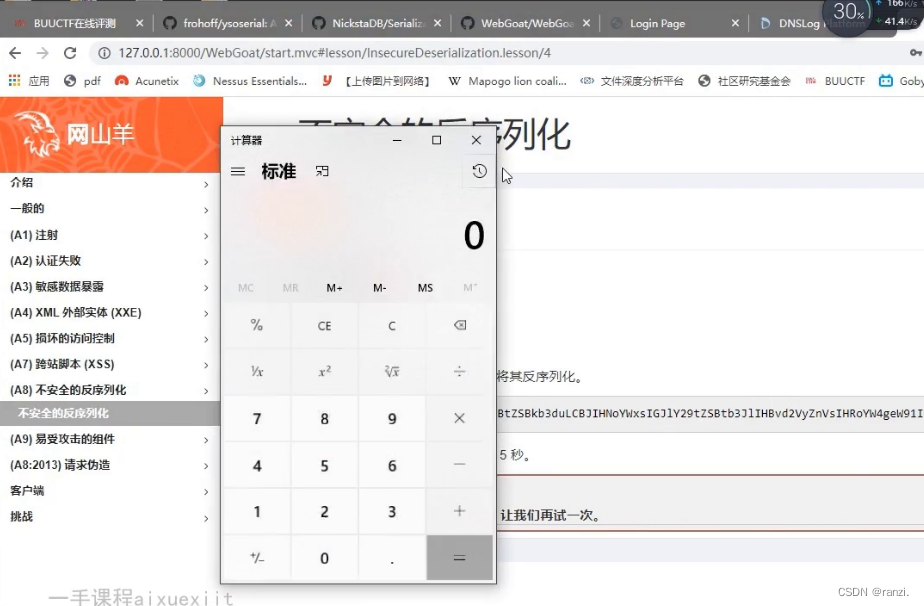Click digit 2 on calculator

pos(324,511)
